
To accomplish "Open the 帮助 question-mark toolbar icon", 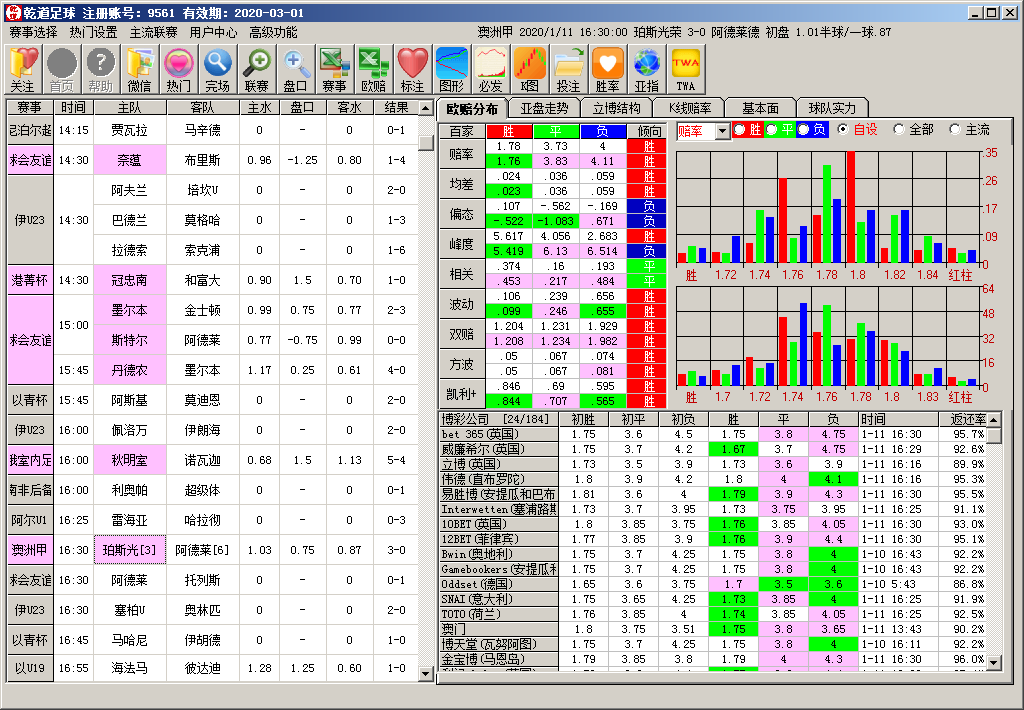I will (x=101, y=69).
